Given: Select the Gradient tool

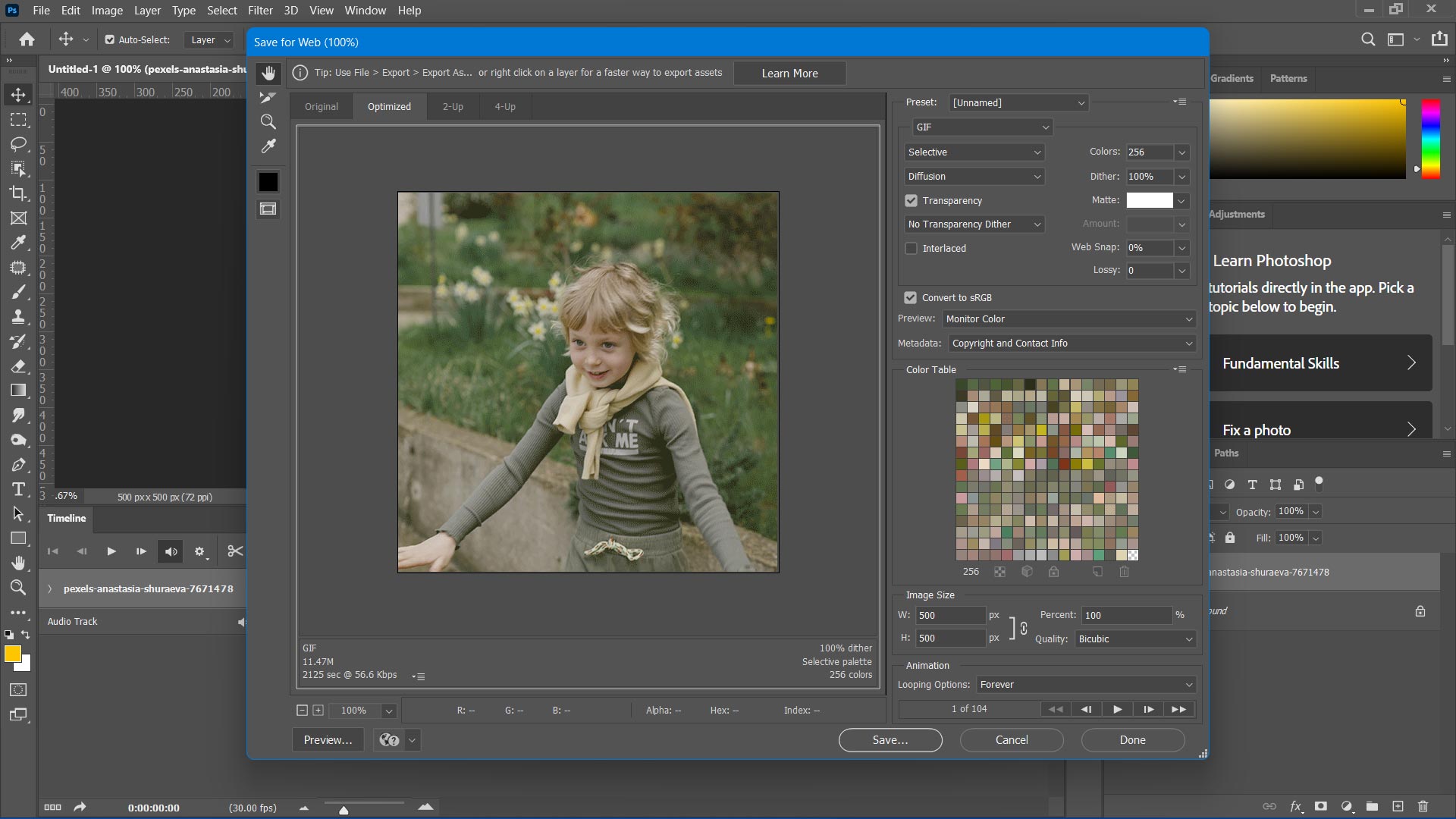Looking at the screenshot, I should tap(18, 391).
